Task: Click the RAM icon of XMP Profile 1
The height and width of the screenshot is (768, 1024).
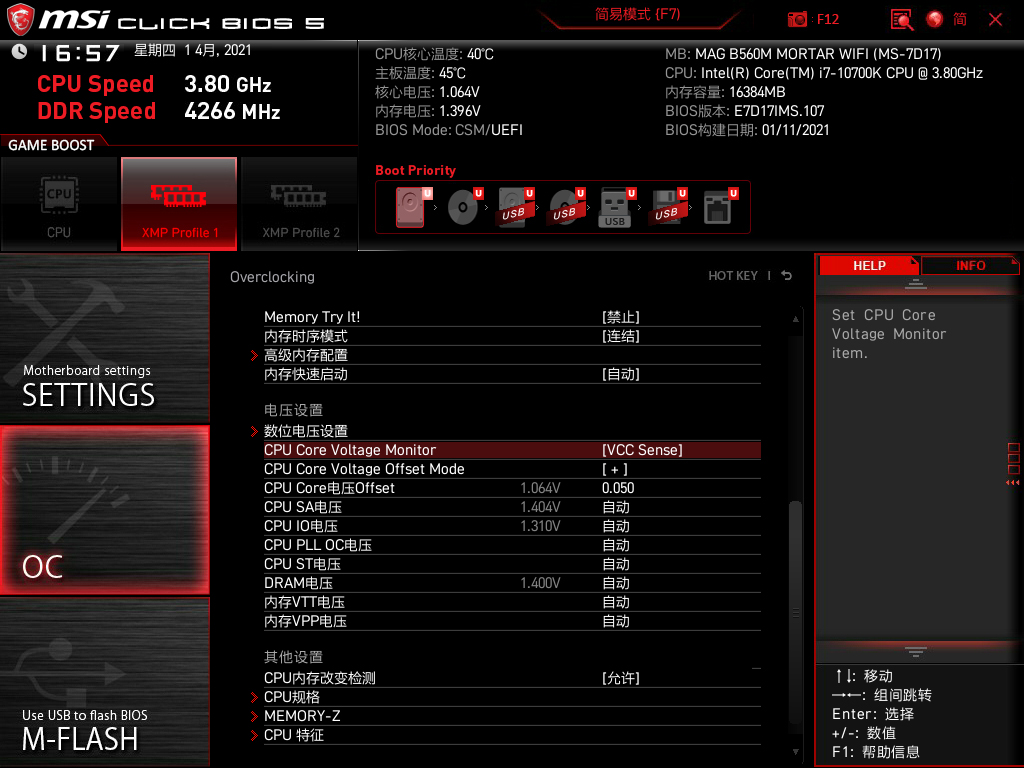Action: (178, 195)
